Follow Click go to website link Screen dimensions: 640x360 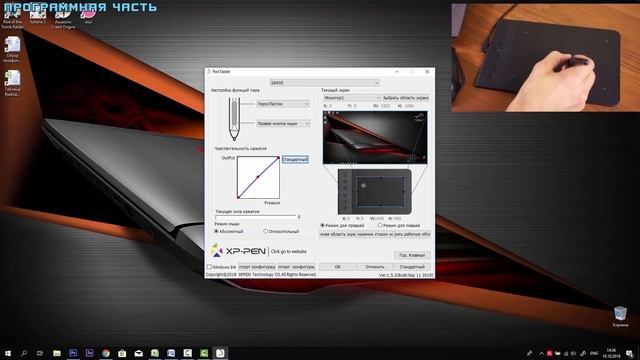click(289, 252)
